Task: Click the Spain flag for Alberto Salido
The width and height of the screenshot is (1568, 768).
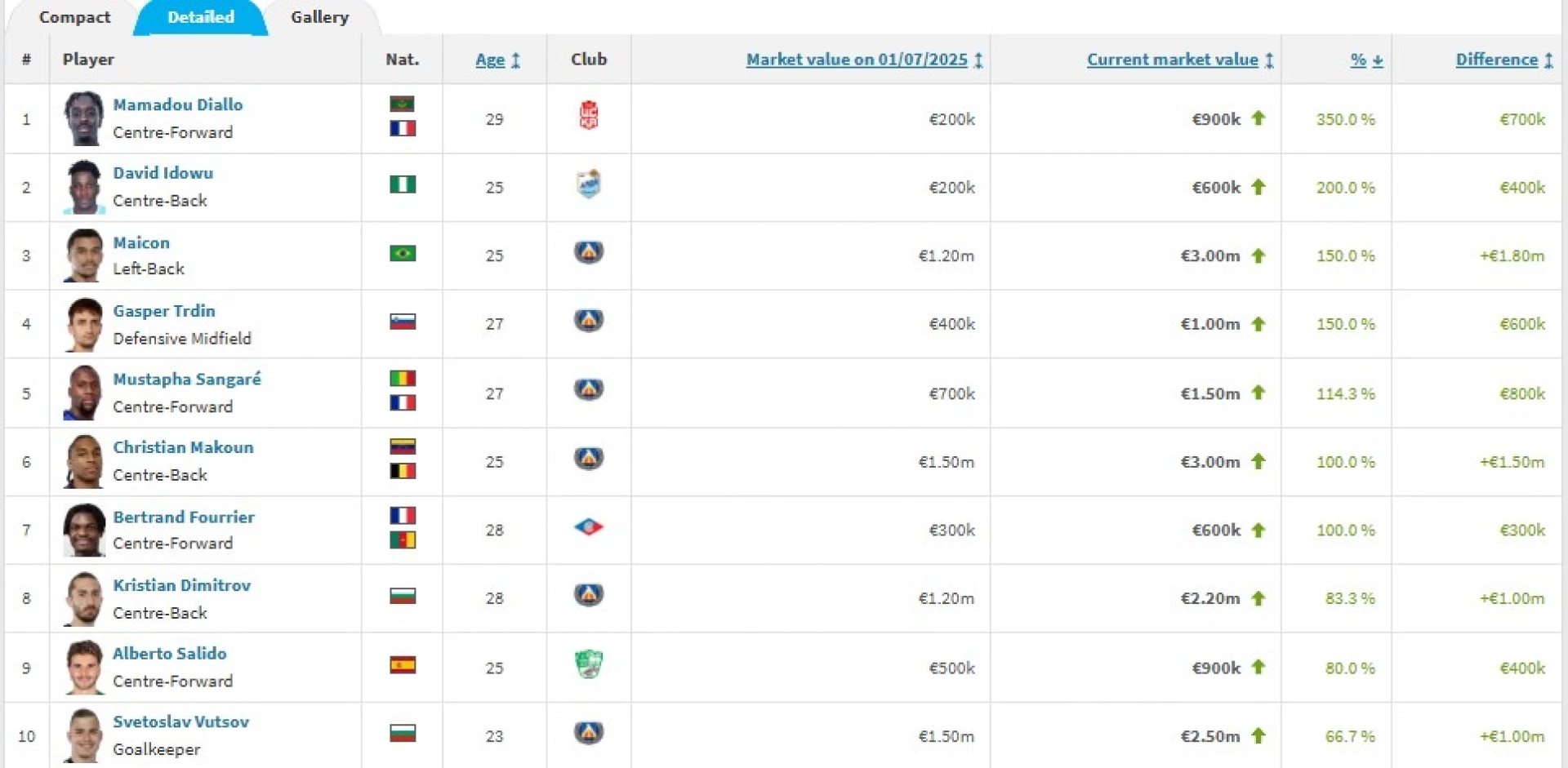Action: (x=403, y=665)
